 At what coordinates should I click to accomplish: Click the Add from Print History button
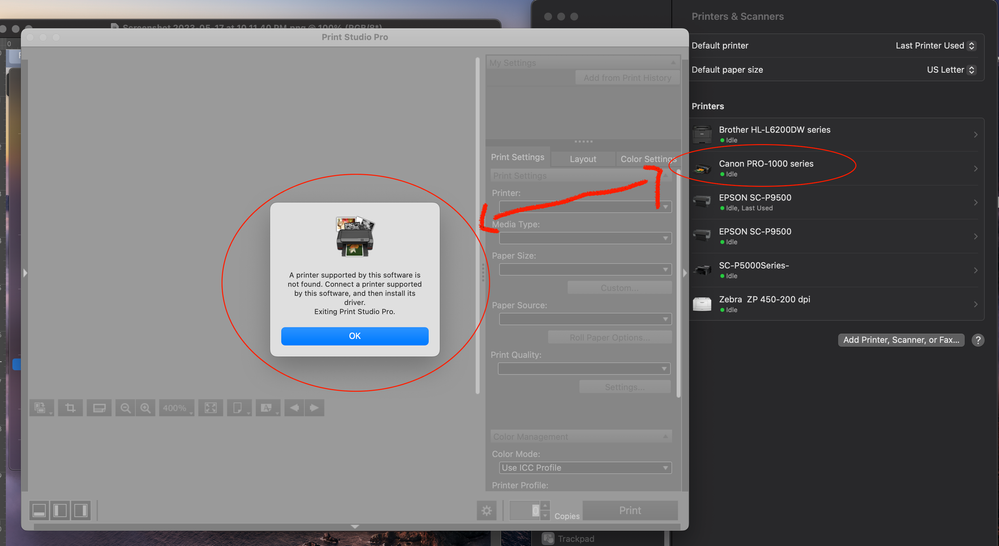coord(628,78)
